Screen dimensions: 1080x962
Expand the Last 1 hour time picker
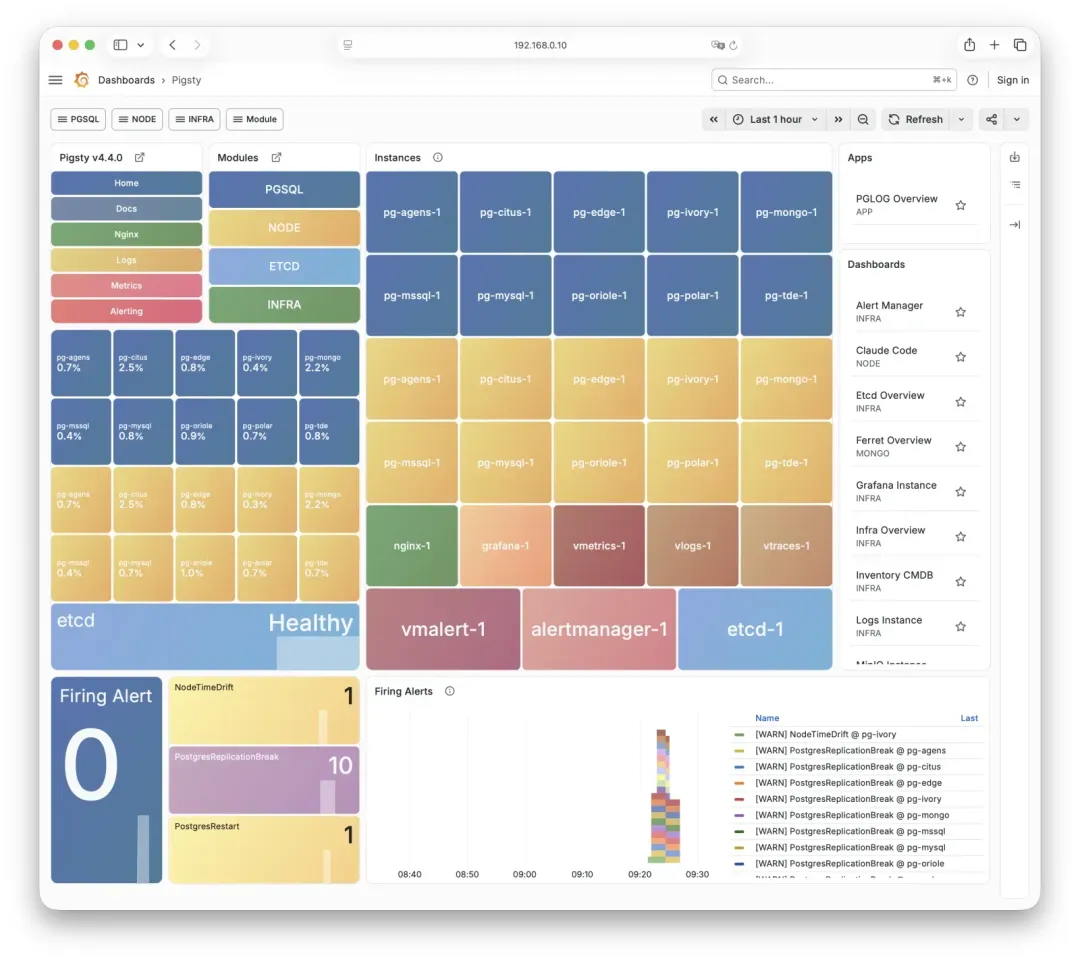pyautogui.click(x=776, y=119)
